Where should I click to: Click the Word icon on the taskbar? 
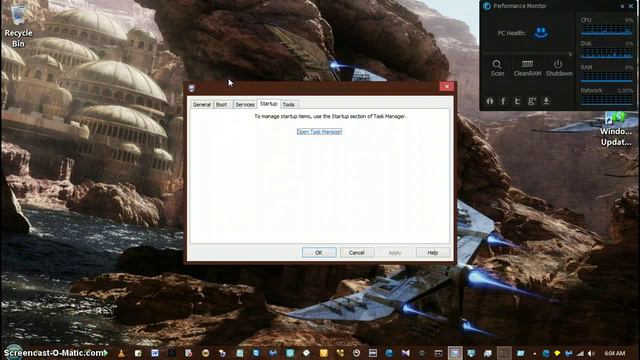coord(155,353)
